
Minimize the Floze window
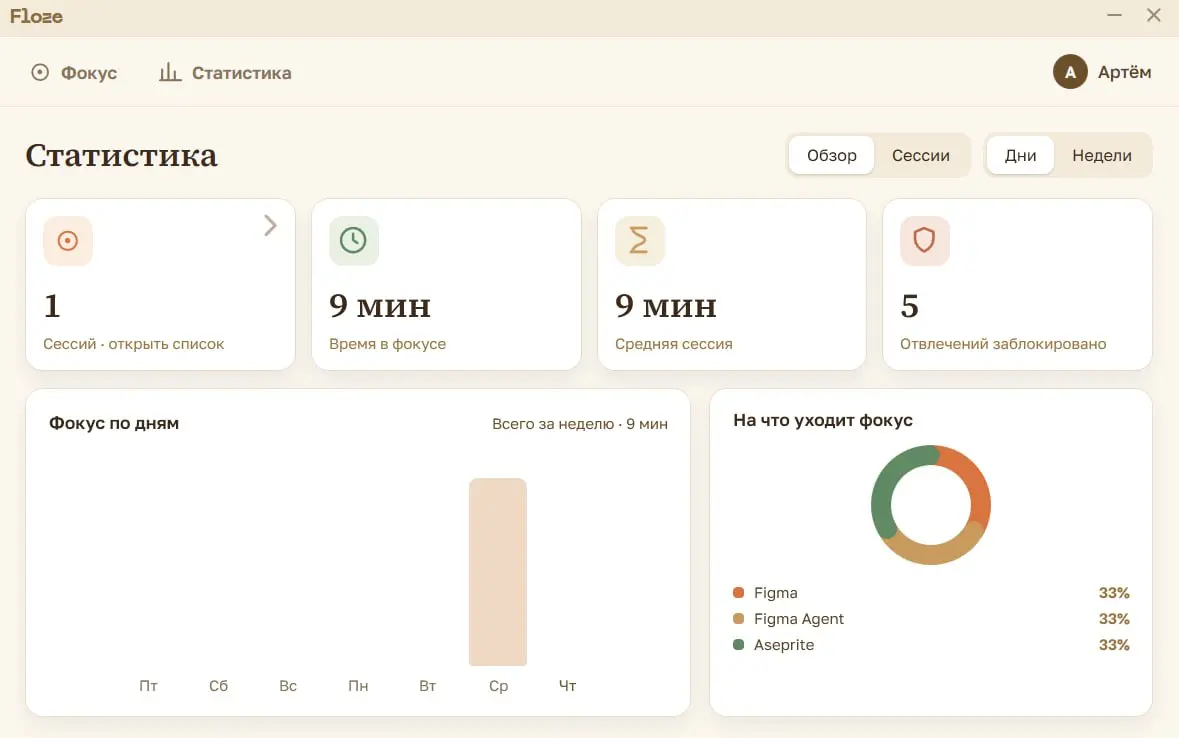point(1114,15)
